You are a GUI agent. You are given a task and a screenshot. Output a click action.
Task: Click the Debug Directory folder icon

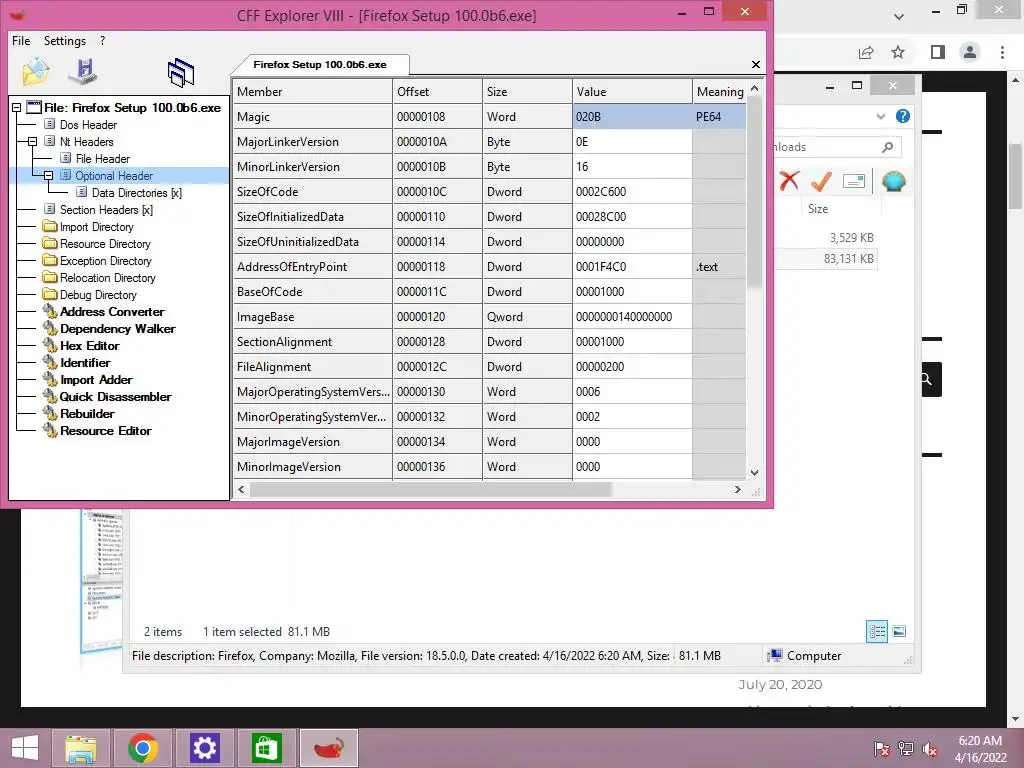click(x=50, y=295)
